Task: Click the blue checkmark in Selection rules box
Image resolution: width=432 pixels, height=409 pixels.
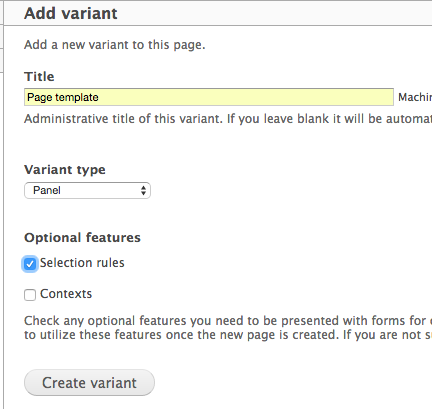Action: click(30, 264)
